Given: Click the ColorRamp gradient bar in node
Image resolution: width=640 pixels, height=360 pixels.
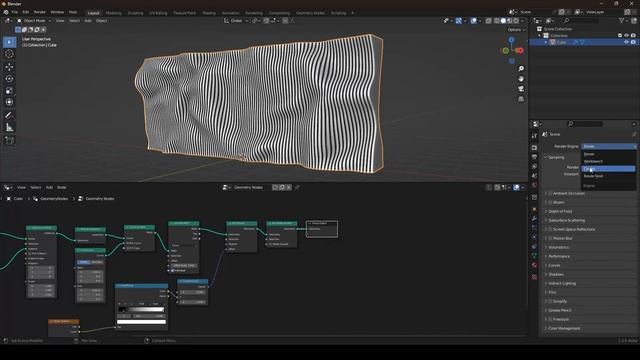Looking at the screenshot, I should coord(141,309).
